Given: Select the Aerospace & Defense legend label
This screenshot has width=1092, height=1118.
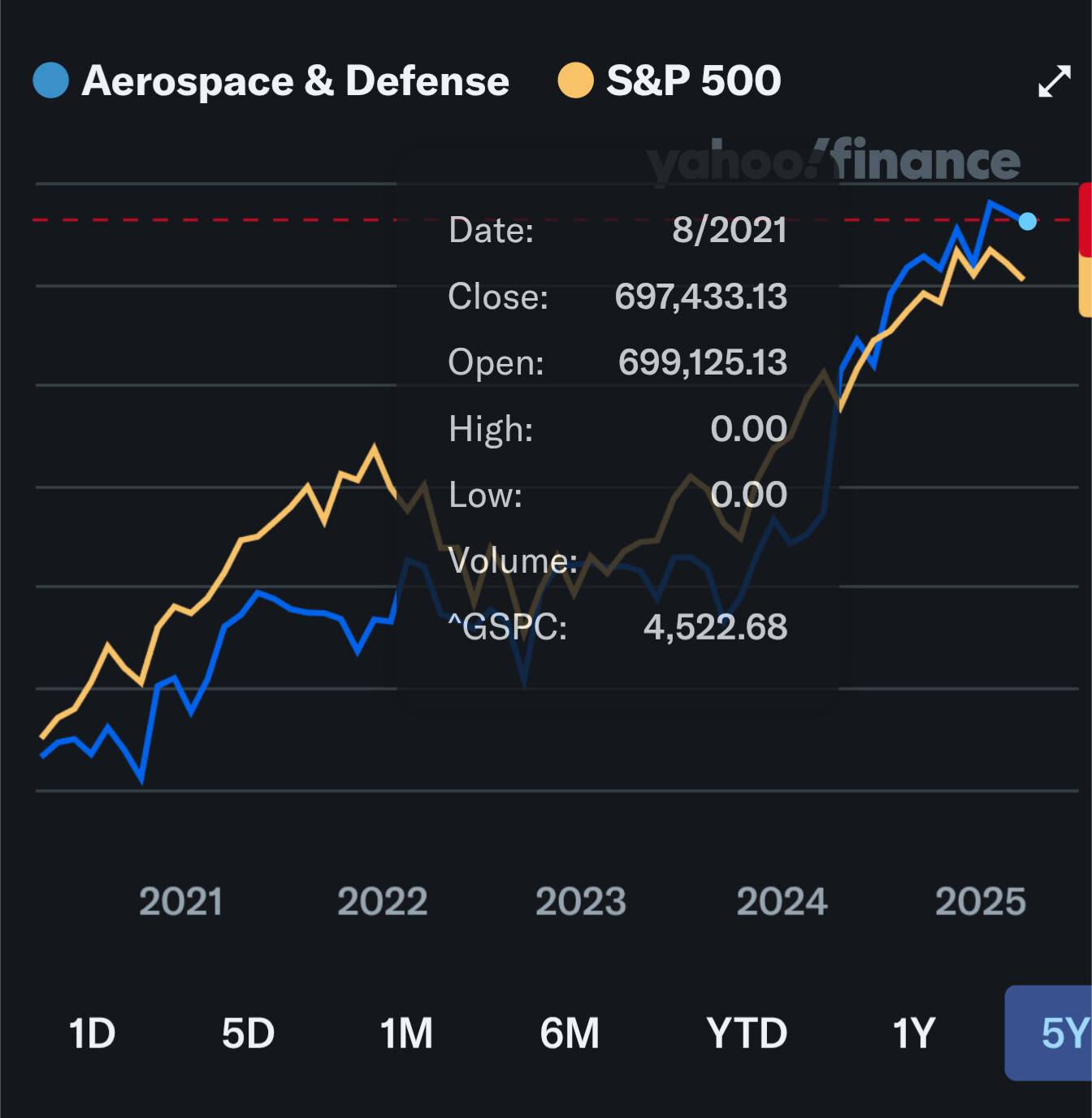Looking at the screenshot, I should coord(296,80).
